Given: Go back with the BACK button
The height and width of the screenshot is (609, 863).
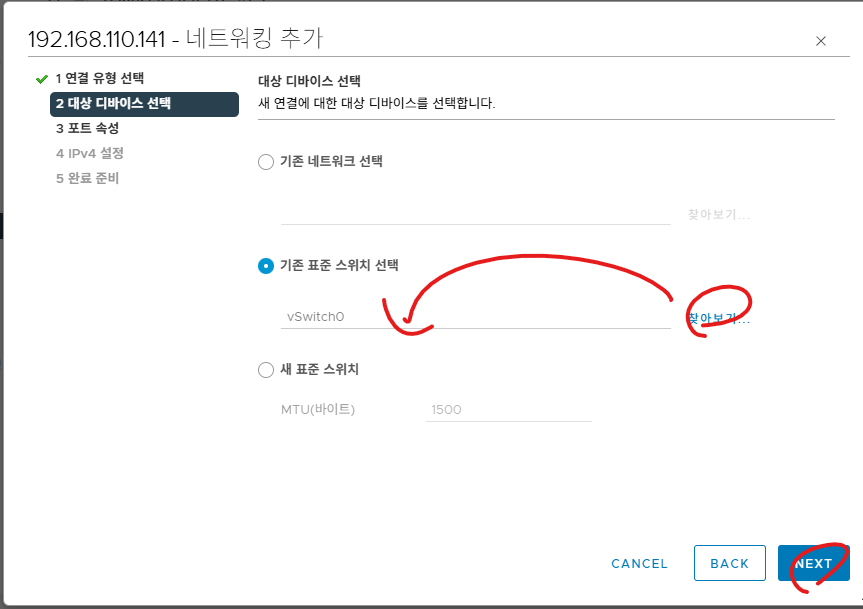Looking at the screenshot, I should 729,563.
